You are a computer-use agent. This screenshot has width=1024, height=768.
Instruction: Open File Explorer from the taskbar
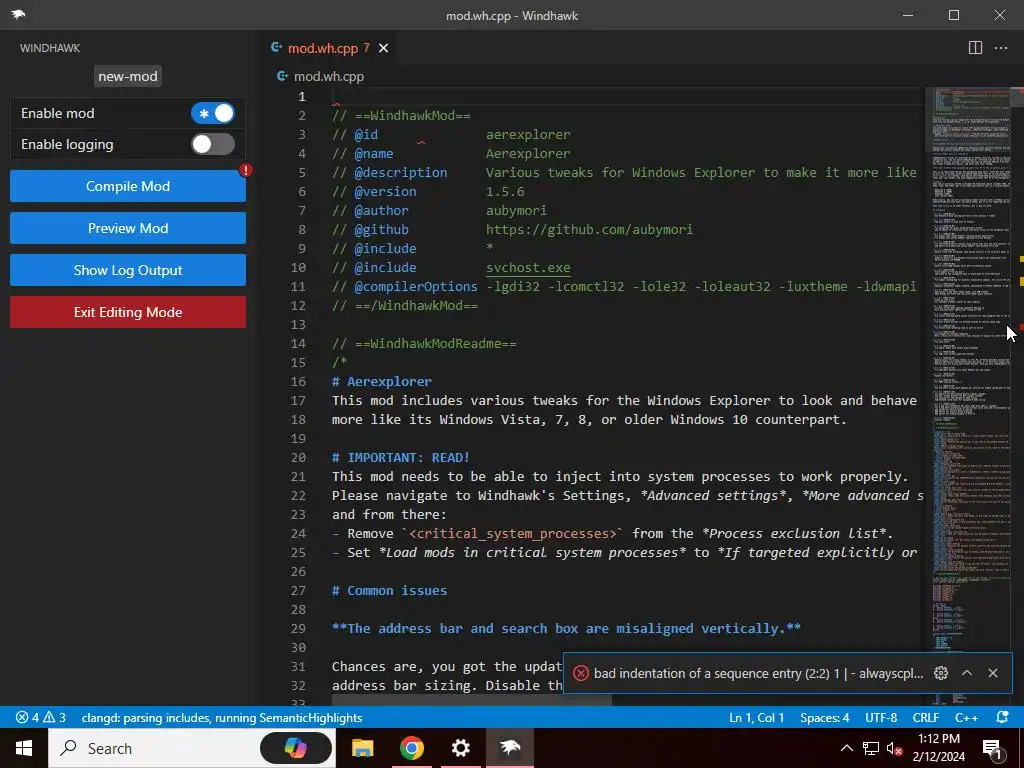pos(362,748)
